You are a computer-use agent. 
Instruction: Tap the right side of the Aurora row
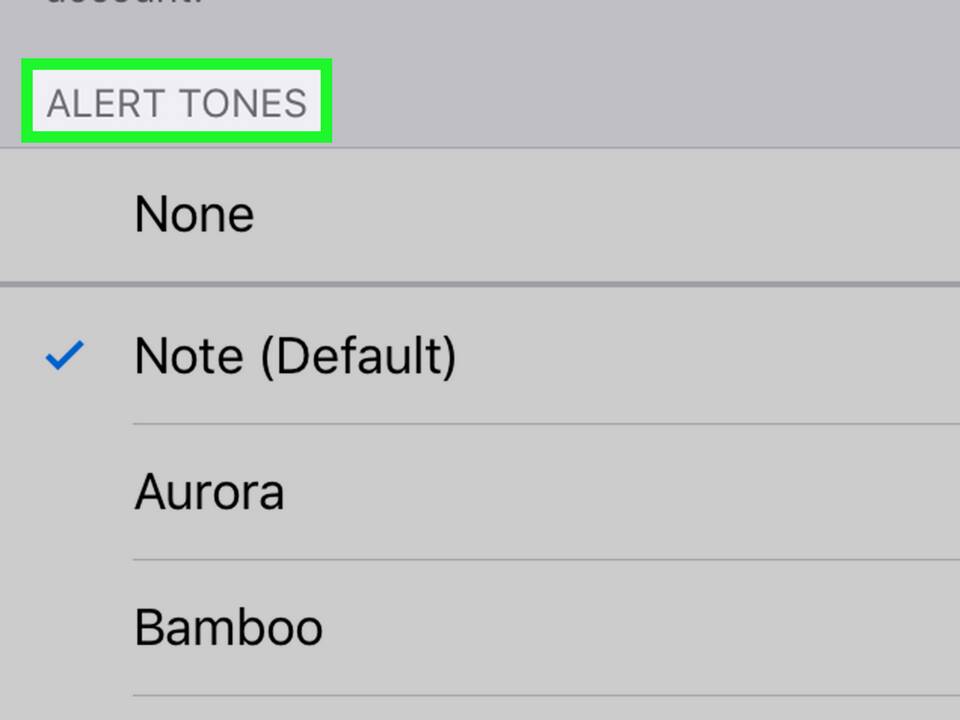pos(800,492)
